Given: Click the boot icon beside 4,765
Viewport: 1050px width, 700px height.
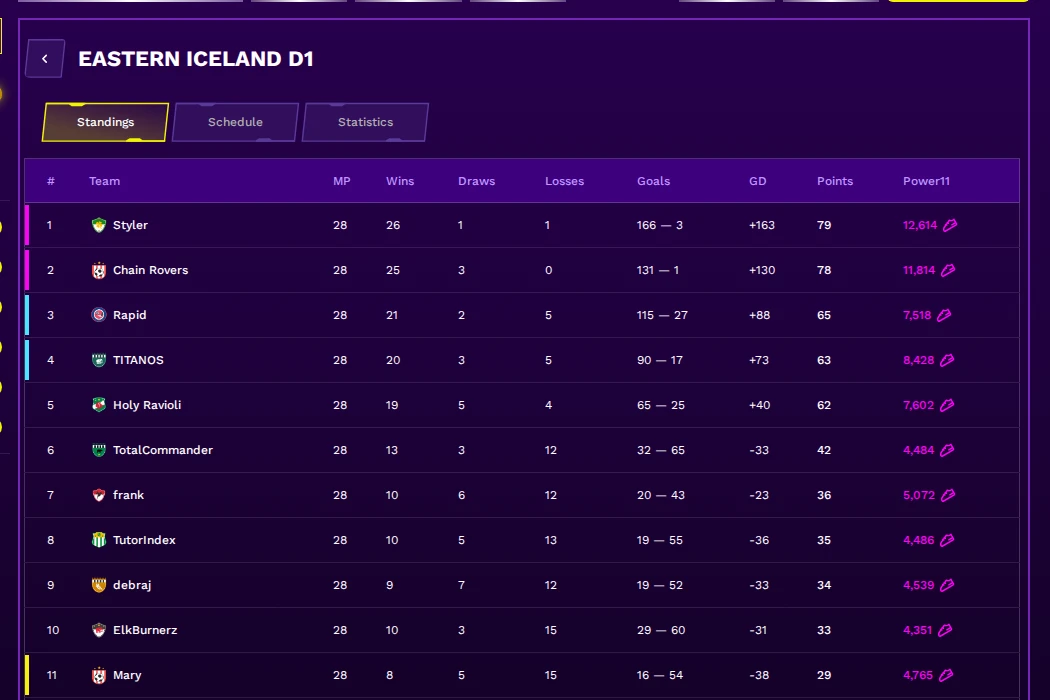Looking at the screenshot, I should (946, 675).
